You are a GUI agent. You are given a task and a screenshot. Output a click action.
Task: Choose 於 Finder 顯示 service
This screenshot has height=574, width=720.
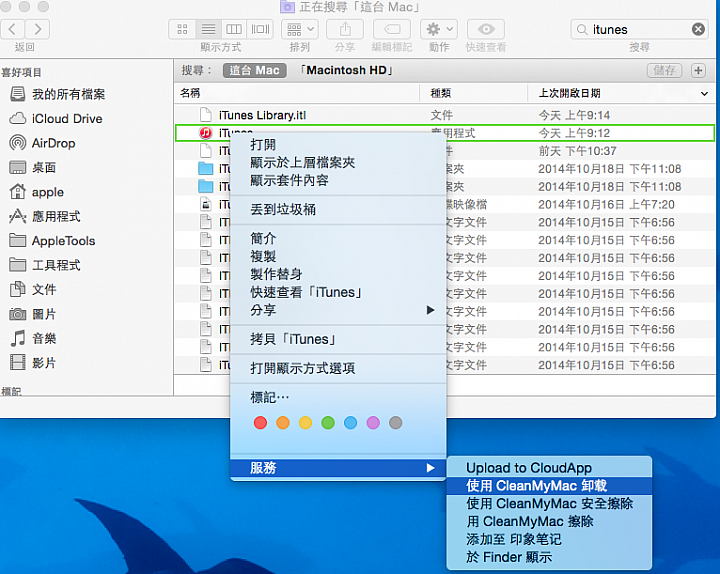click(549, 557)
